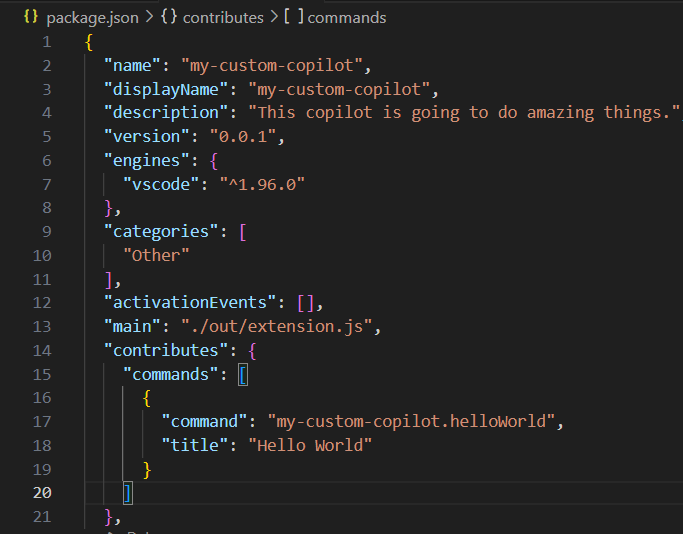Click the JSON braces icon before package.json breadcrumb

pos(30,18)
